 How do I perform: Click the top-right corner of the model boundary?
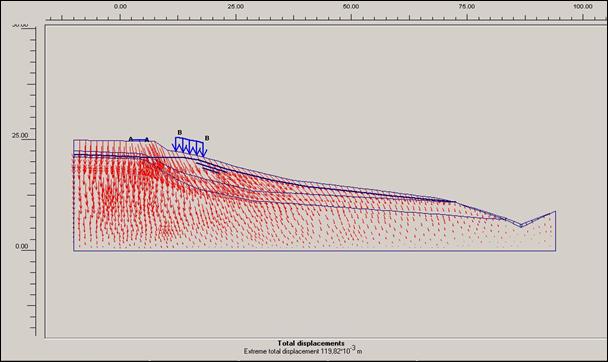point(556,211)
